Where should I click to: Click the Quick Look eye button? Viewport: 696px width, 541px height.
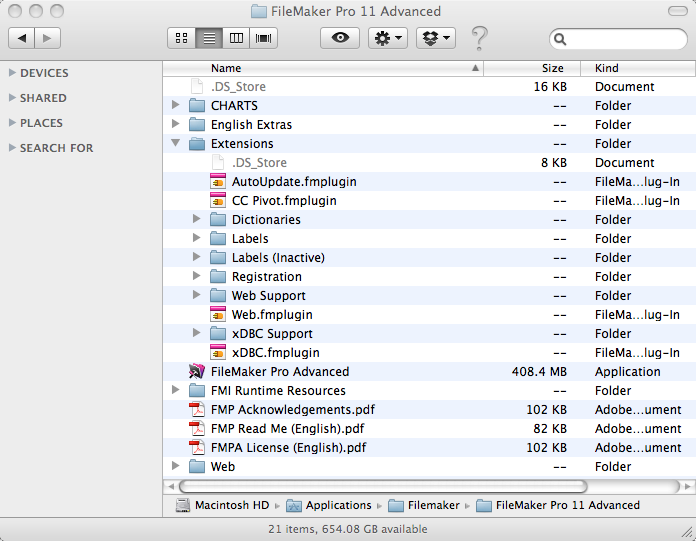pyautogui.click(x=340, y=38)
